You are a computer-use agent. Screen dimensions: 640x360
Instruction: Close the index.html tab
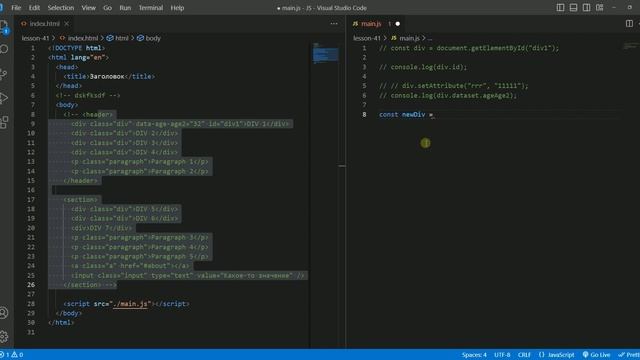click(x=67, y=24)
